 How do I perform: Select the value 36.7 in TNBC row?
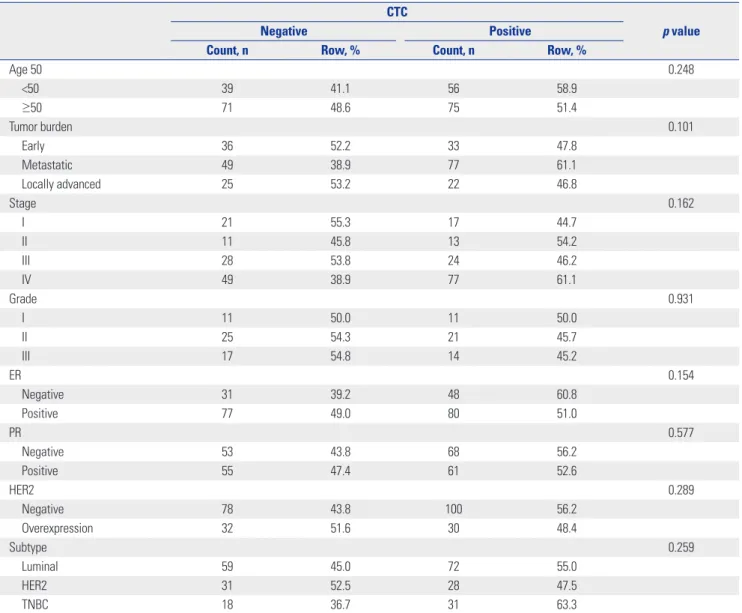(340, 604)
